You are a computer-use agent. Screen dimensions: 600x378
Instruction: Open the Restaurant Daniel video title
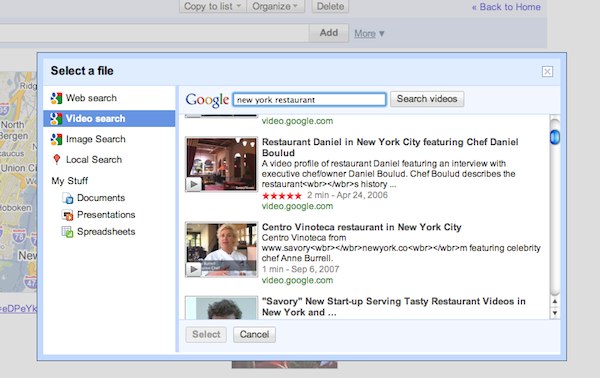(390, 147)
